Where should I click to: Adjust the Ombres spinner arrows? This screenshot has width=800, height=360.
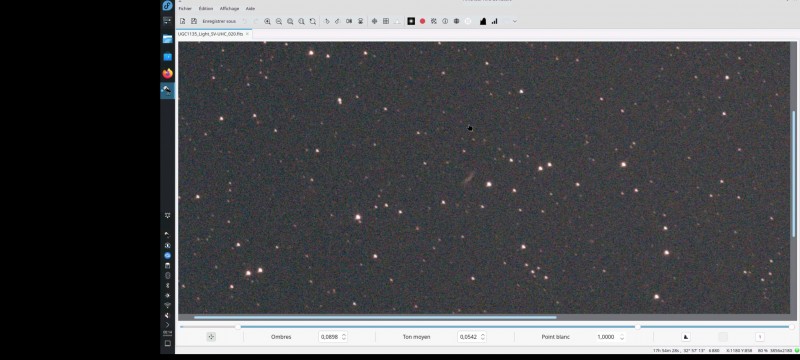[x=344, y=337]
